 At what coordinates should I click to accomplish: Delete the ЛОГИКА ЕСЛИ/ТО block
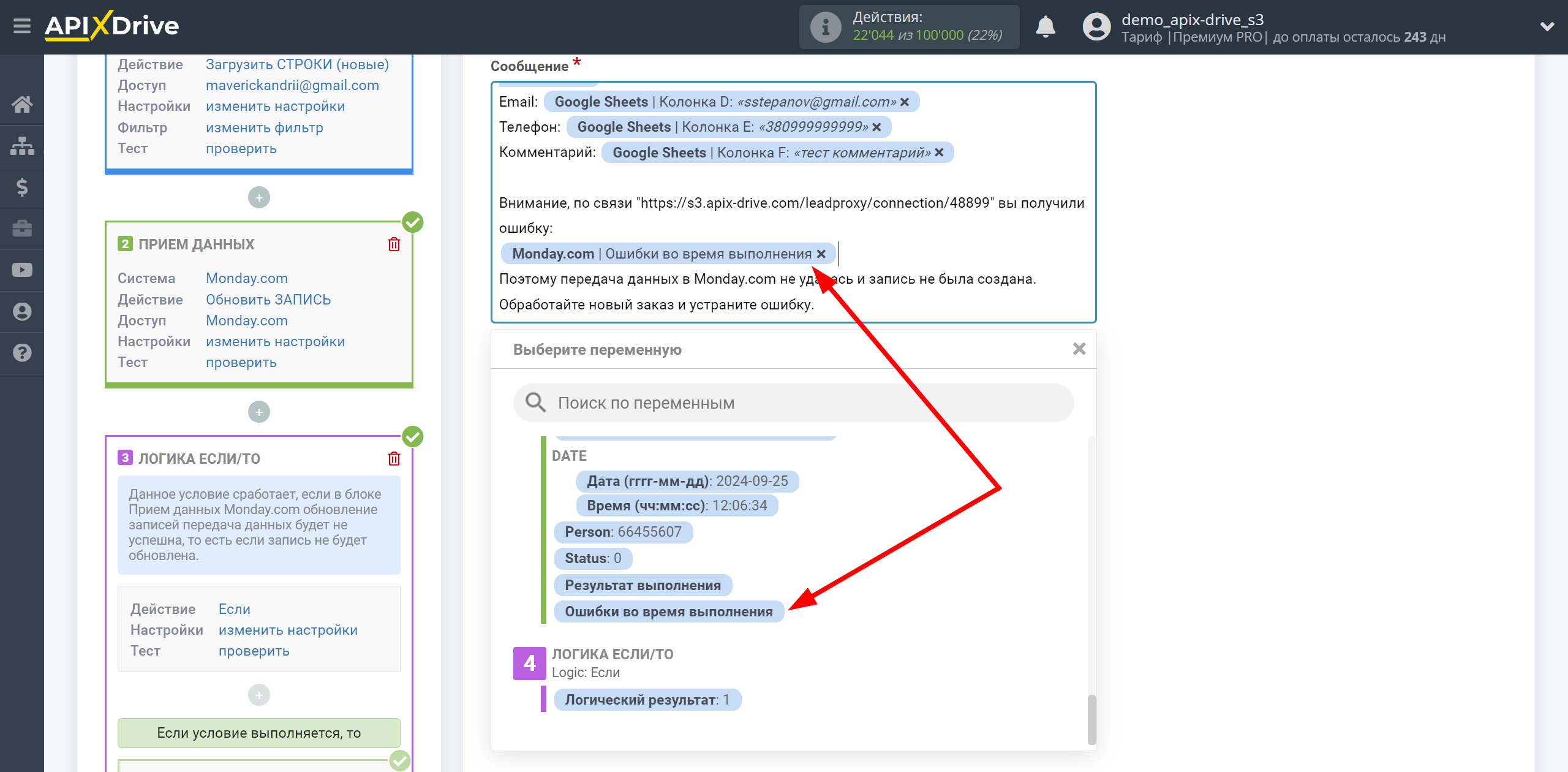point(394,458)
